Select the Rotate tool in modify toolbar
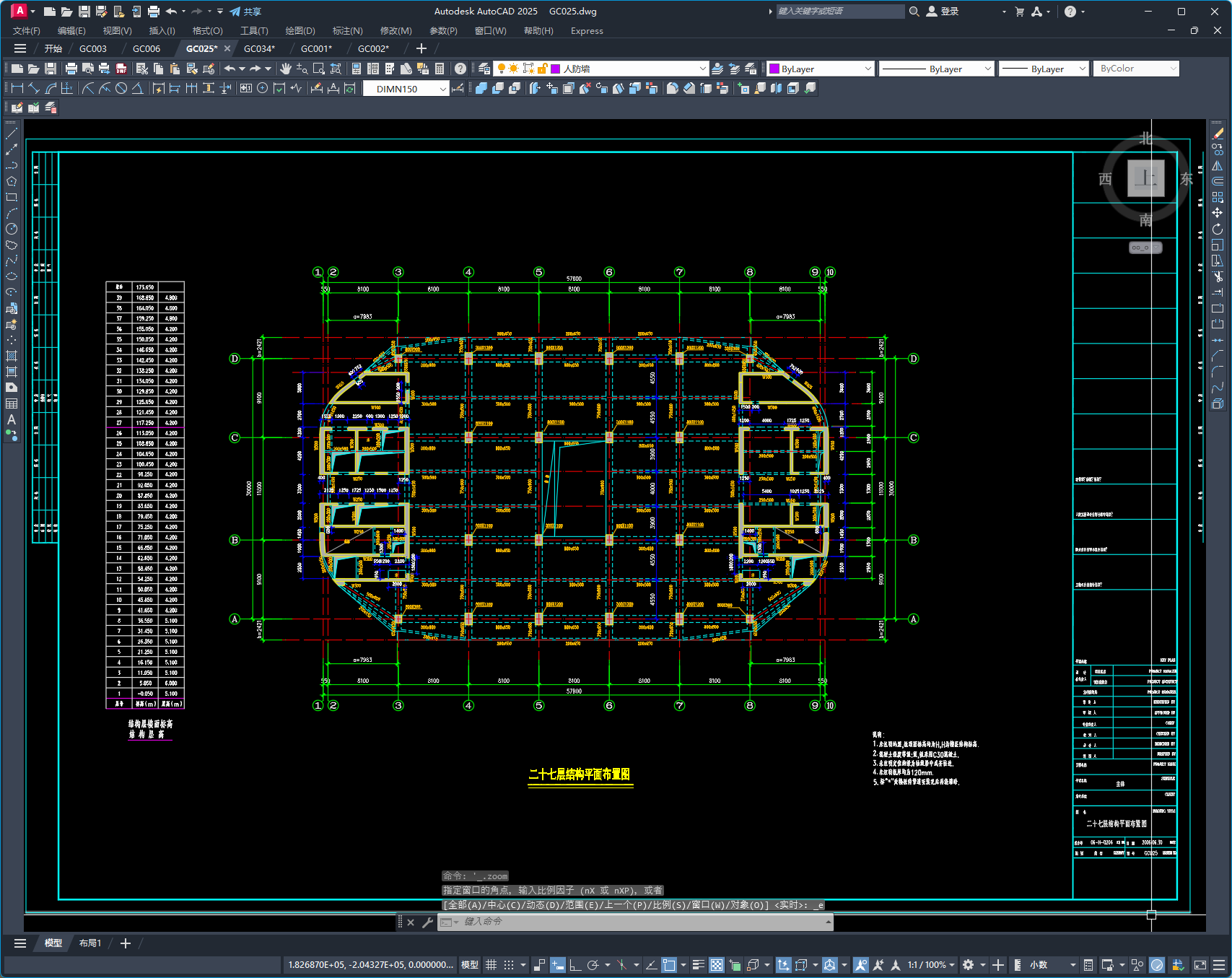Screen dimensions: 1232x978 pos(1218,229)
